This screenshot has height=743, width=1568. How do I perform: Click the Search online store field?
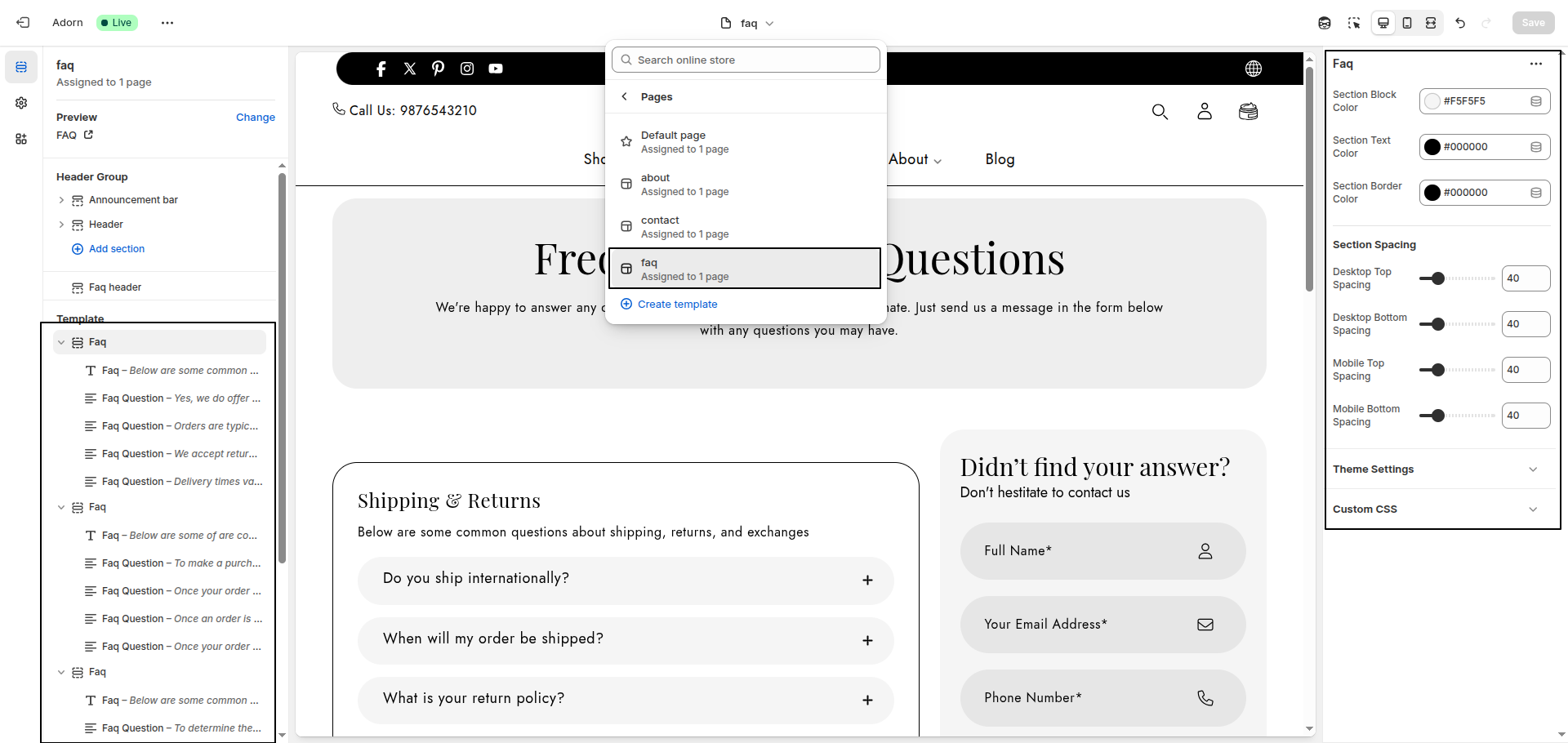tap(746, 60)
